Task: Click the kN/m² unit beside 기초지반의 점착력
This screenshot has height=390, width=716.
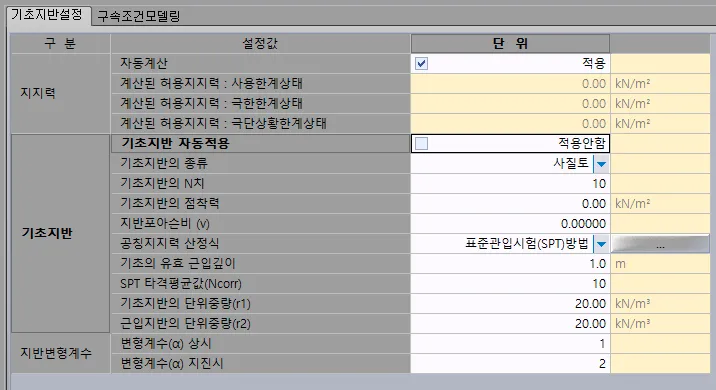Action: coord(632,204)
